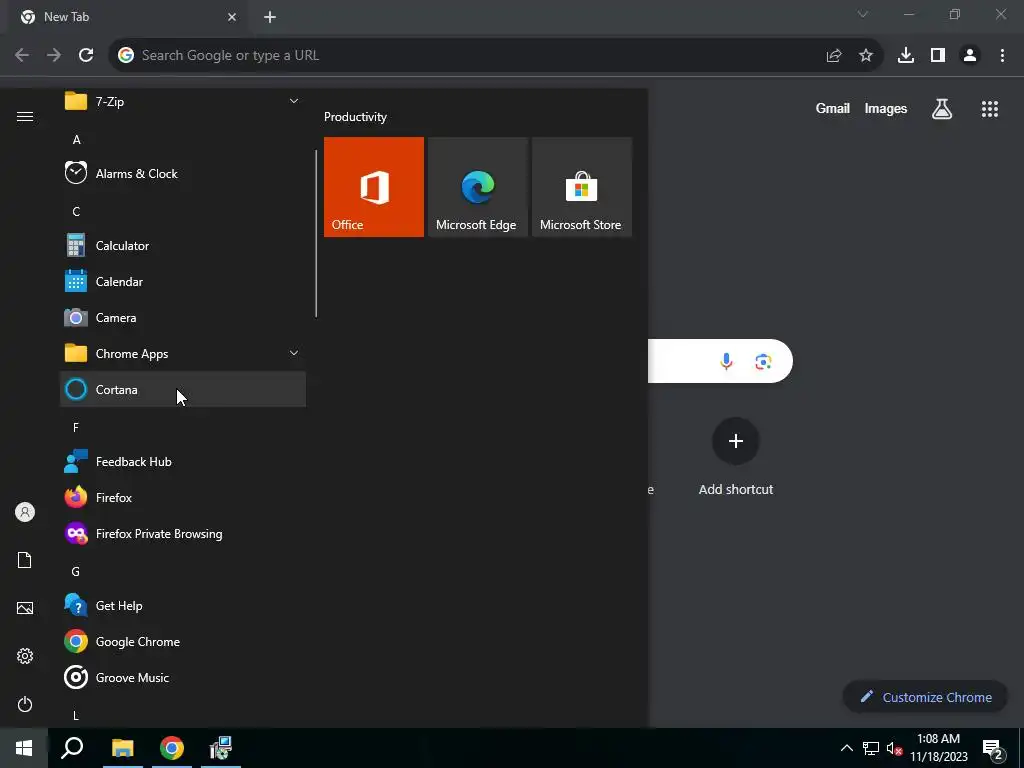Click the Windows Start button
The image size is (1024, 768).
[x=24, y=748]
